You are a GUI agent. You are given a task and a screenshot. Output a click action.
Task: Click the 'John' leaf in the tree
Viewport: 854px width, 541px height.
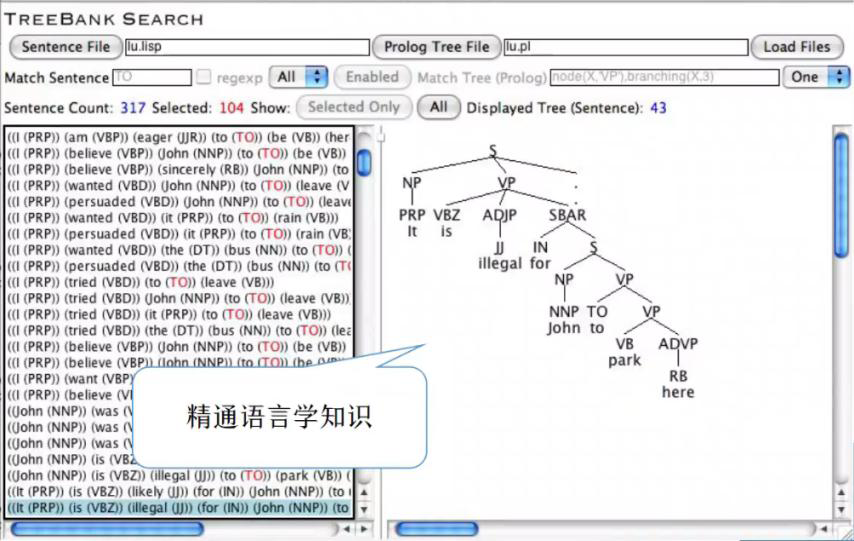click(564, 328)
